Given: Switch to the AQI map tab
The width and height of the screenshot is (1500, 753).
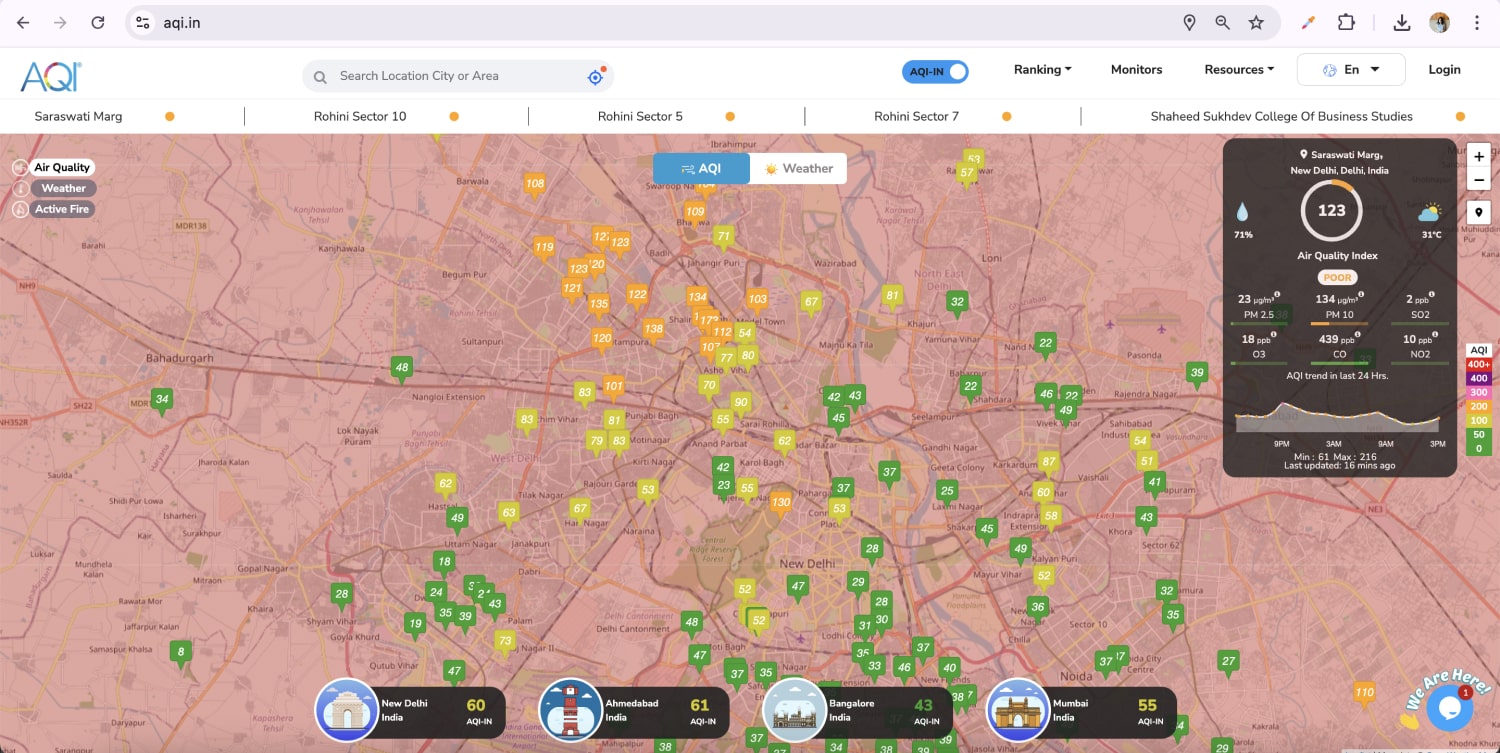Looking at the screenshot, I should [x=701, y=169].
